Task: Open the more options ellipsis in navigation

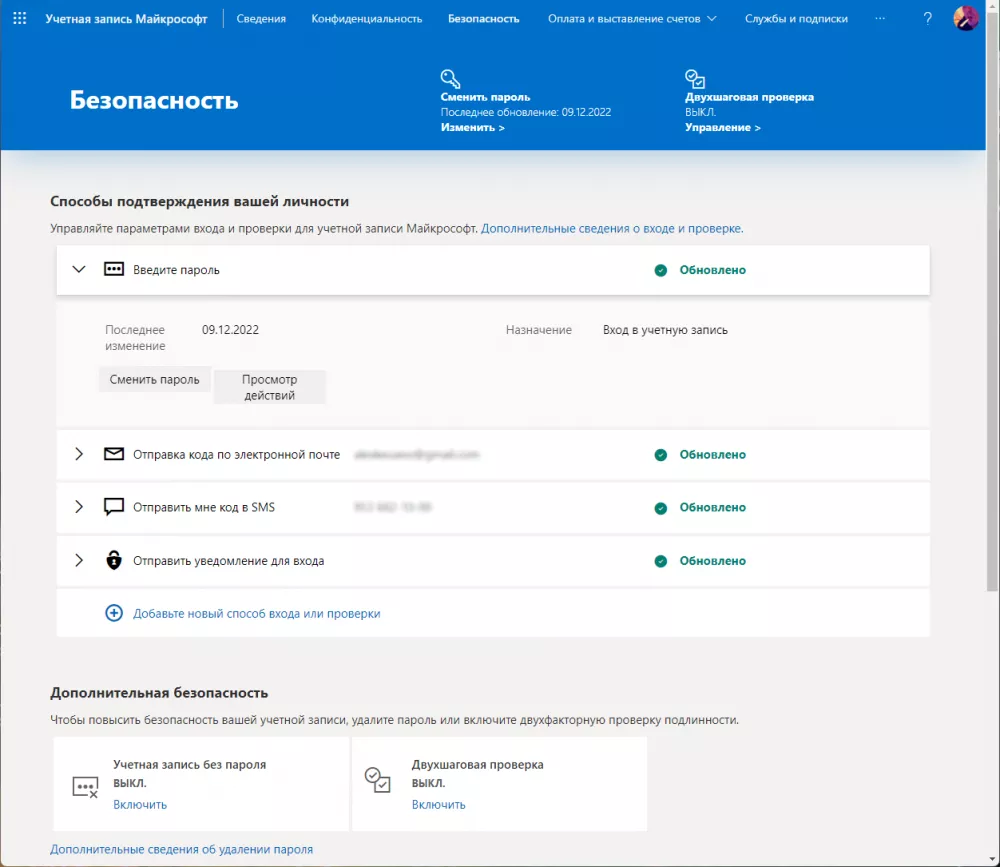Action: click(879, 18)
